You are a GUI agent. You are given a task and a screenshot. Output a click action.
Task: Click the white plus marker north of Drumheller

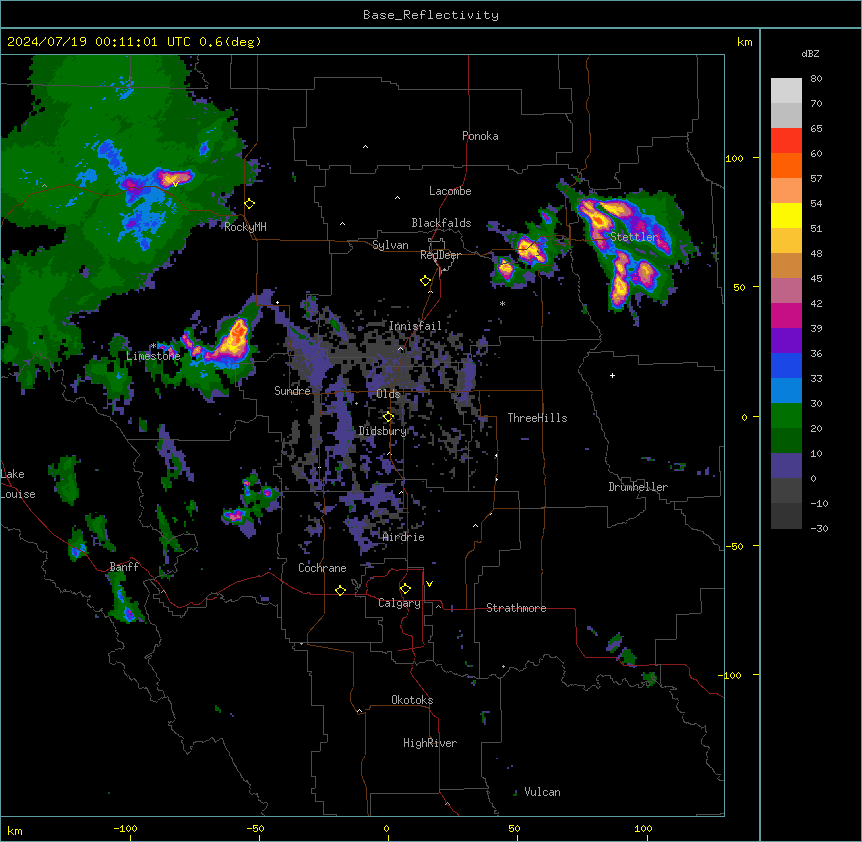click(x=612, y=375)
